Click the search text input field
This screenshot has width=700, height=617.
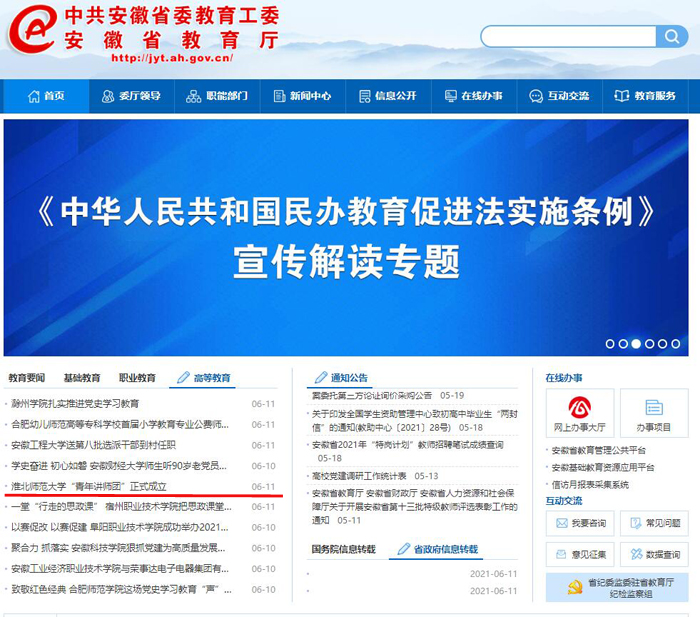[567, 37]
